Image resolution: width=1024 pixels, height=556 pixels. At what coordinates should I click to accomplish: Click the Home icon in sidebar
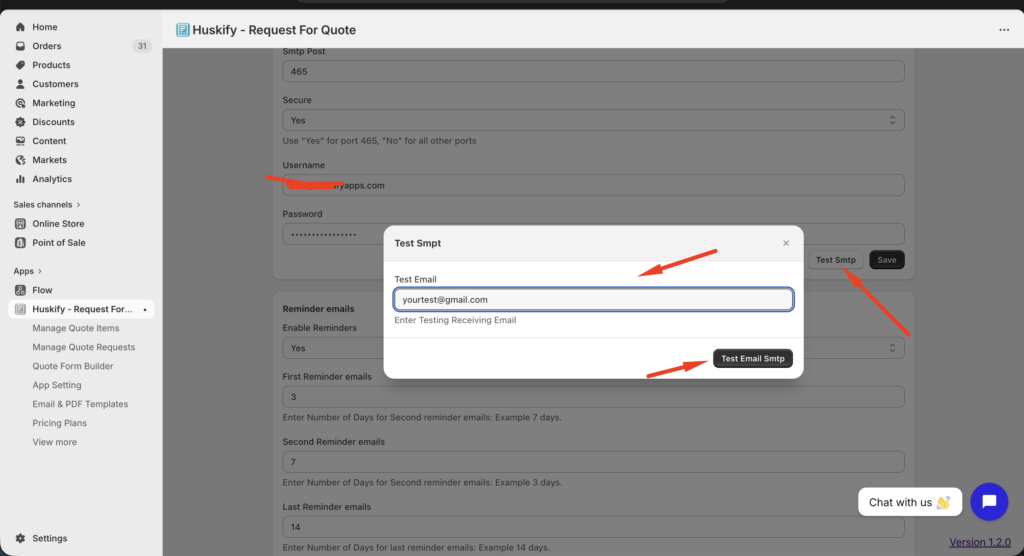[x=21, y=27]
